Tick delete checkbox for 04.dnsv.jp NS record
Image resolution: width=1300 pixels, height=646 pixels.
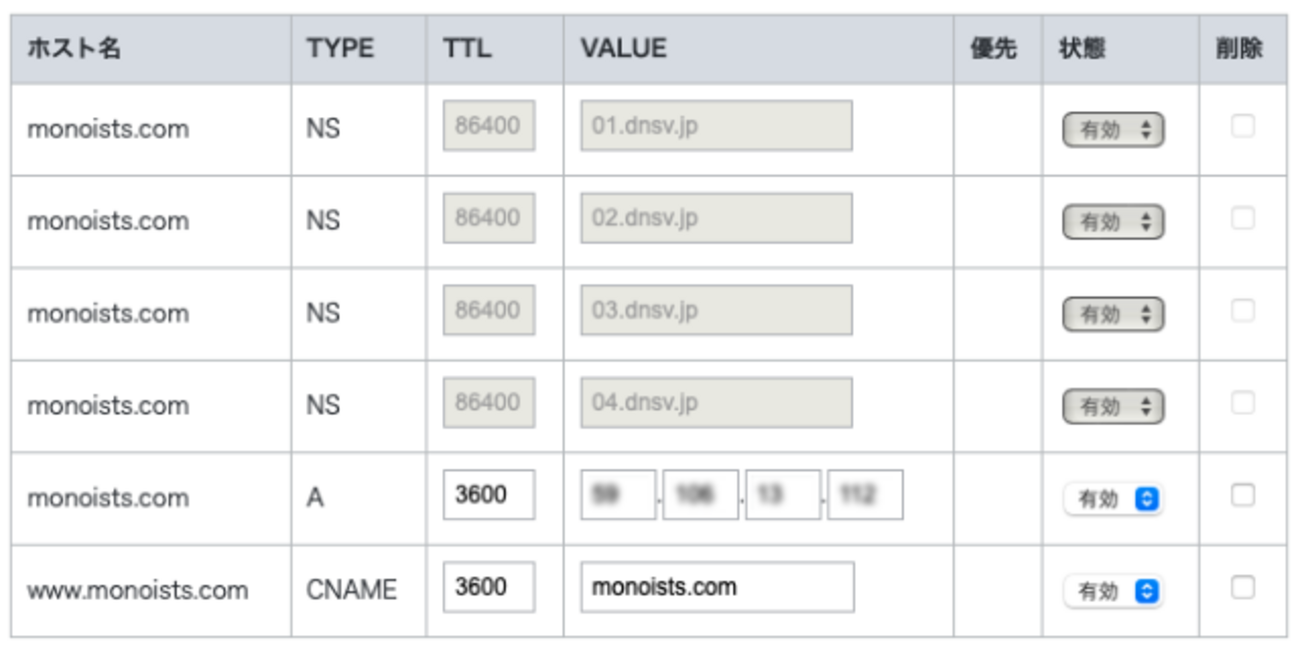pyautogui.click(x=1242, y=402)
